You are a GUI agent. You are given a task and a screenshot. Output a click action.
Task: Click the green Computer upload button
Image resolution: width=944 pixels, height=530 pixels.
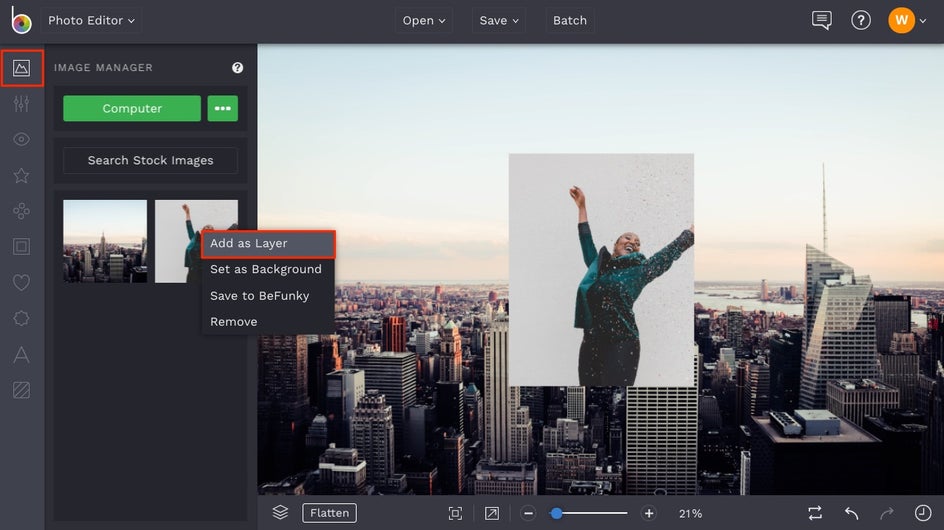[132, 108]
